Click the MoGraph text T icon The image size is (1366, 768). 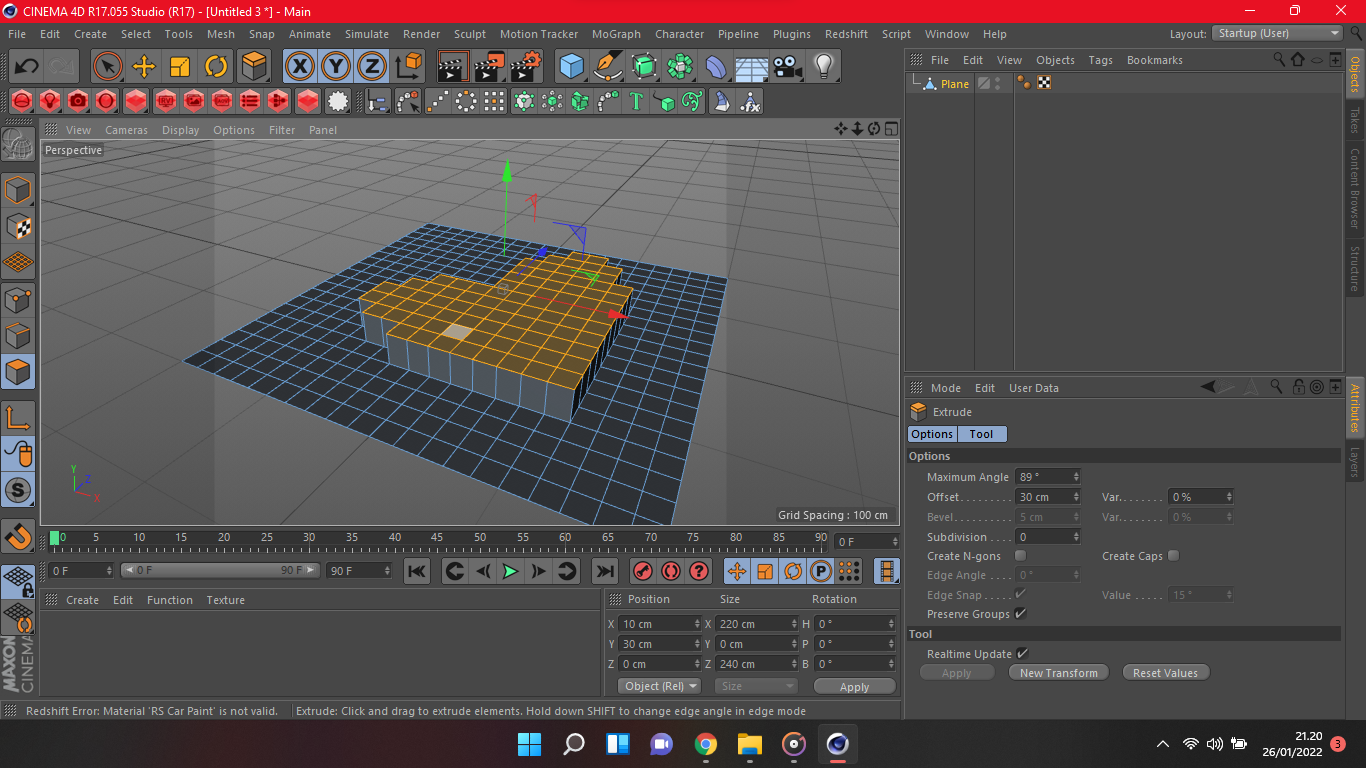[x=636, y=101]
